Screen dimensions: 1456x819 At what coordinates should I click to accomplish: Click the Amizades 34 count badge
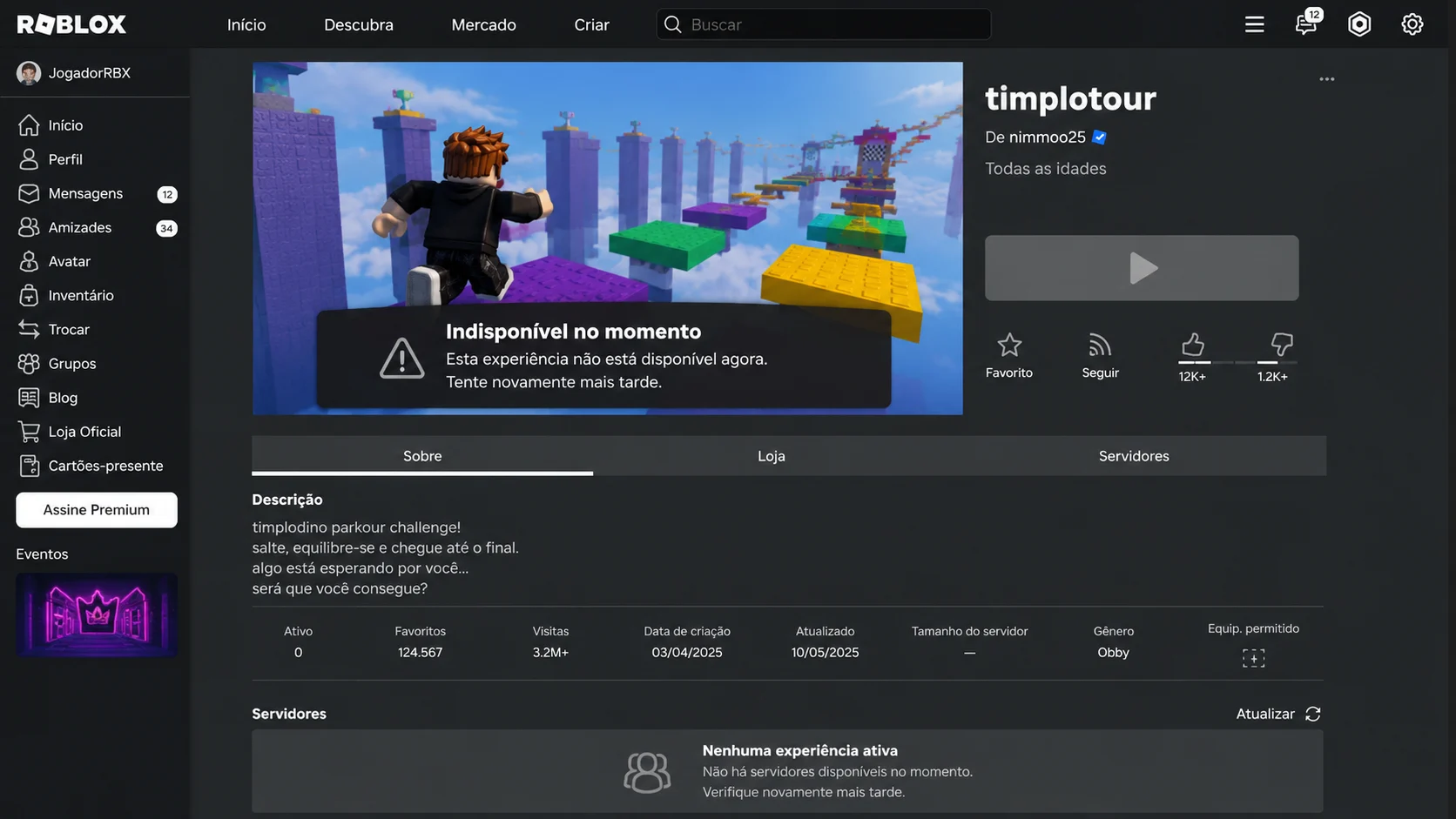[x=166, y=228]
